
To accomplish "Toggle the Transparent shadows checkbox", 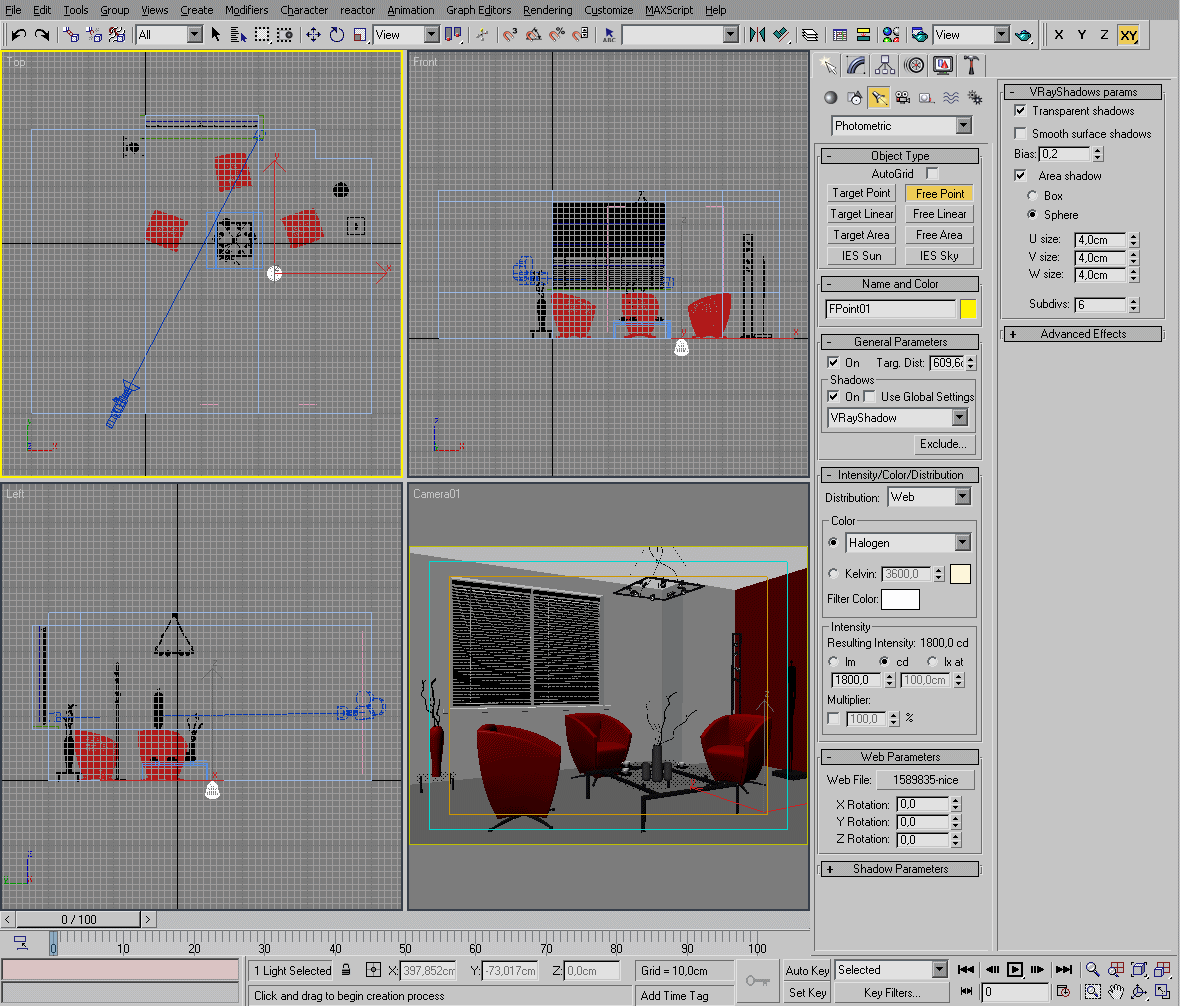I will pyautogui.click(x=1020, y=111).
